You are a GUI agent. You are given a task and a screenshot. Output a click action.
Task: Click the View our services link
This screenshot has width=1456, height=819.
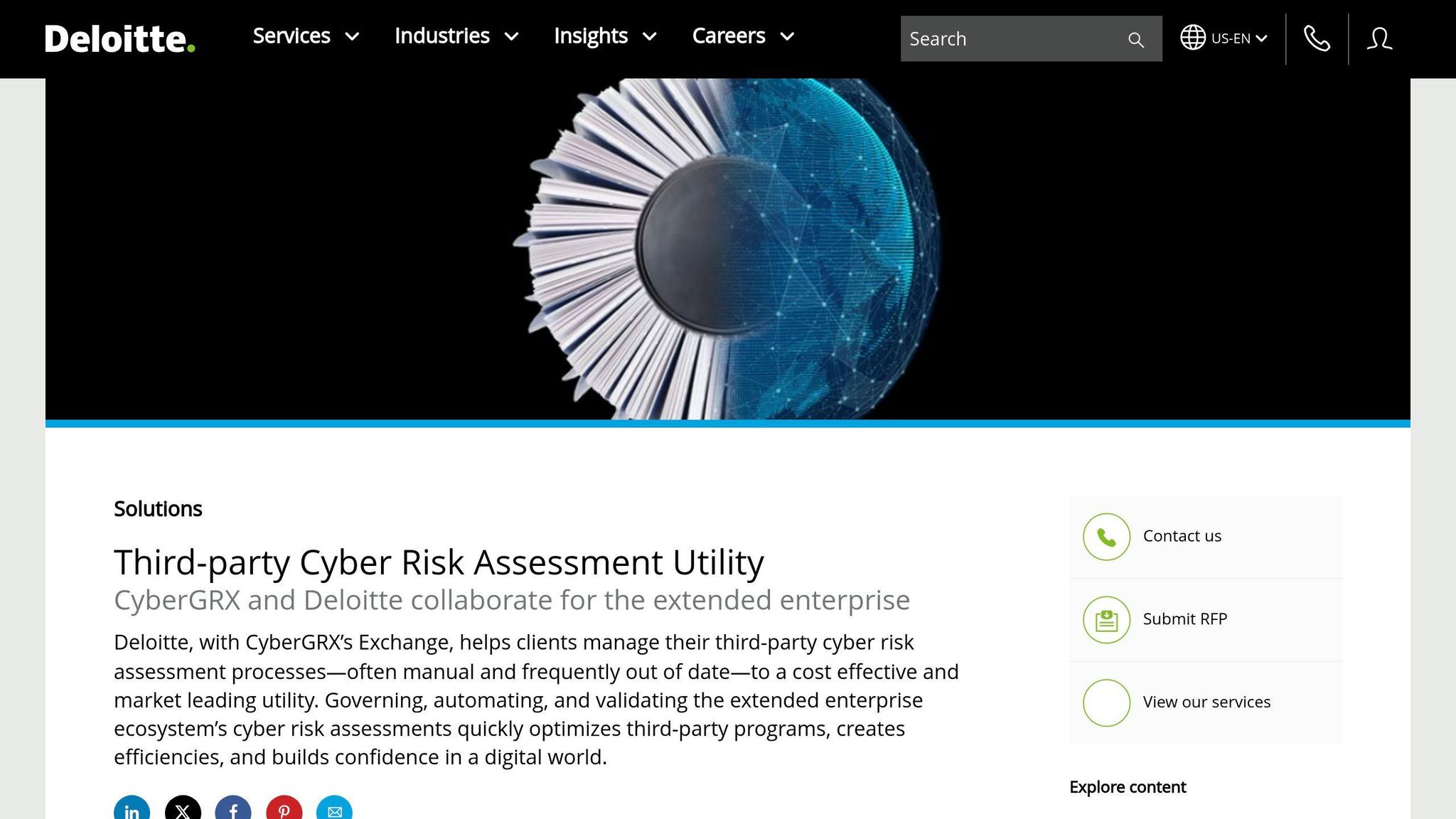(1206, 702)
